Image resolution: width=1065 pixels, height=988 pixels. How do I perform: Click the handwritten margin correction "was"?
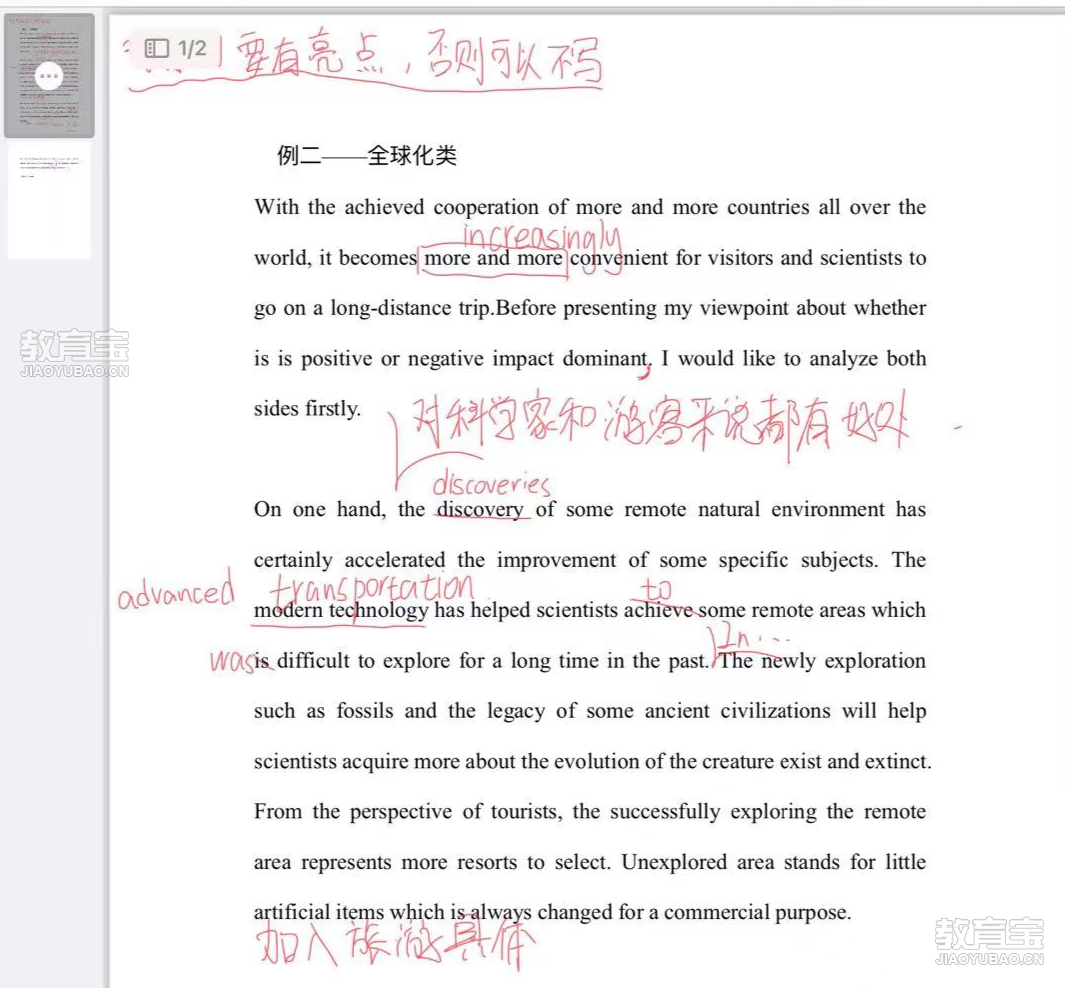point(230,660)
